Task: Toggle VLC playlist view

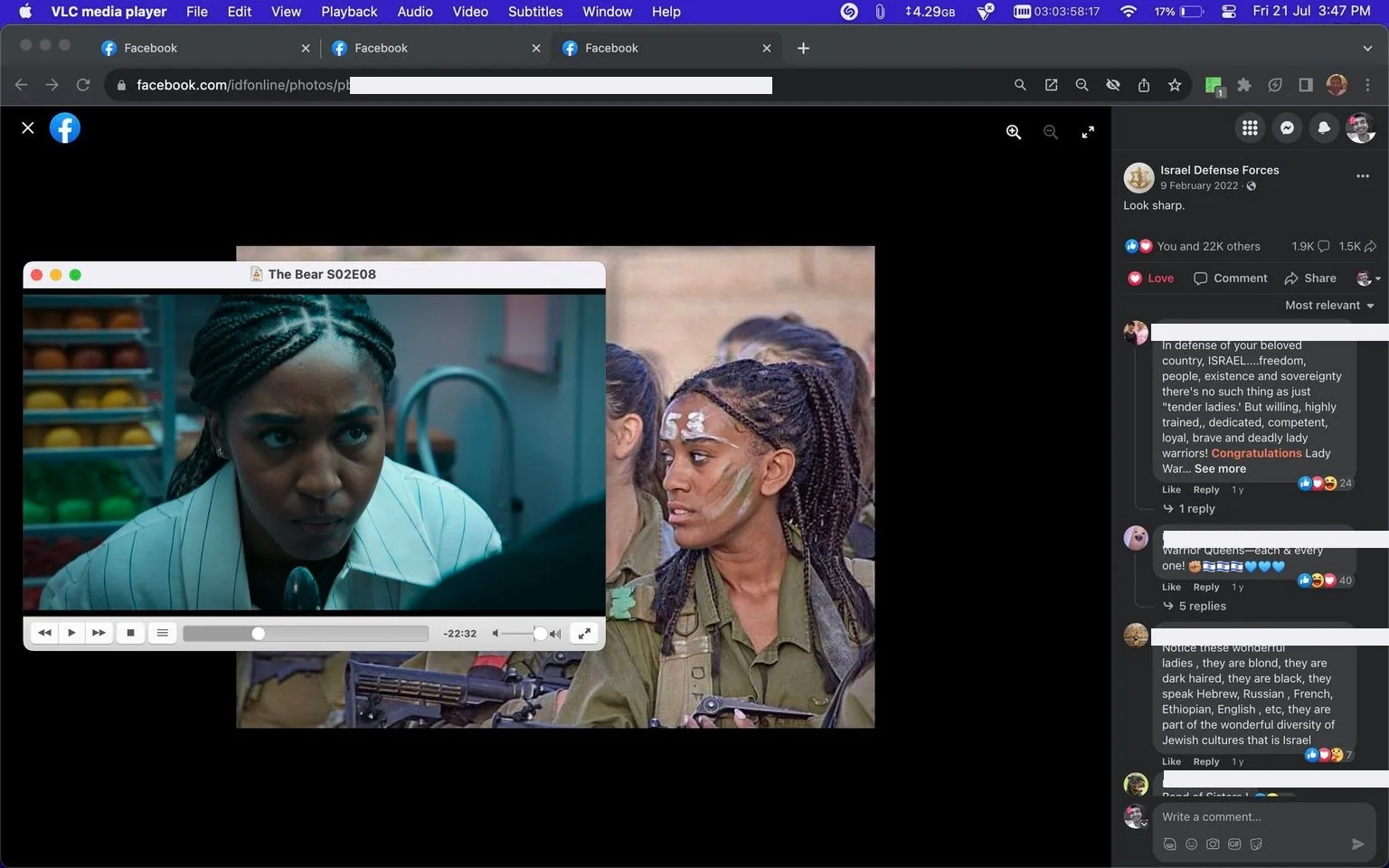Action: pyautogui.click(x=162, y=633)
